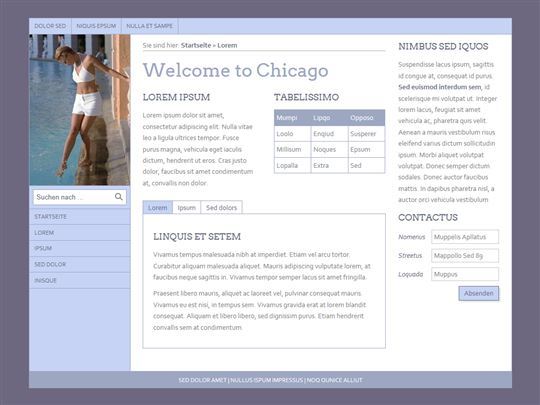This screenshot has width=540, height=405.
Task: Open the DOLOR SED top menu item
Action: [50, 26]
